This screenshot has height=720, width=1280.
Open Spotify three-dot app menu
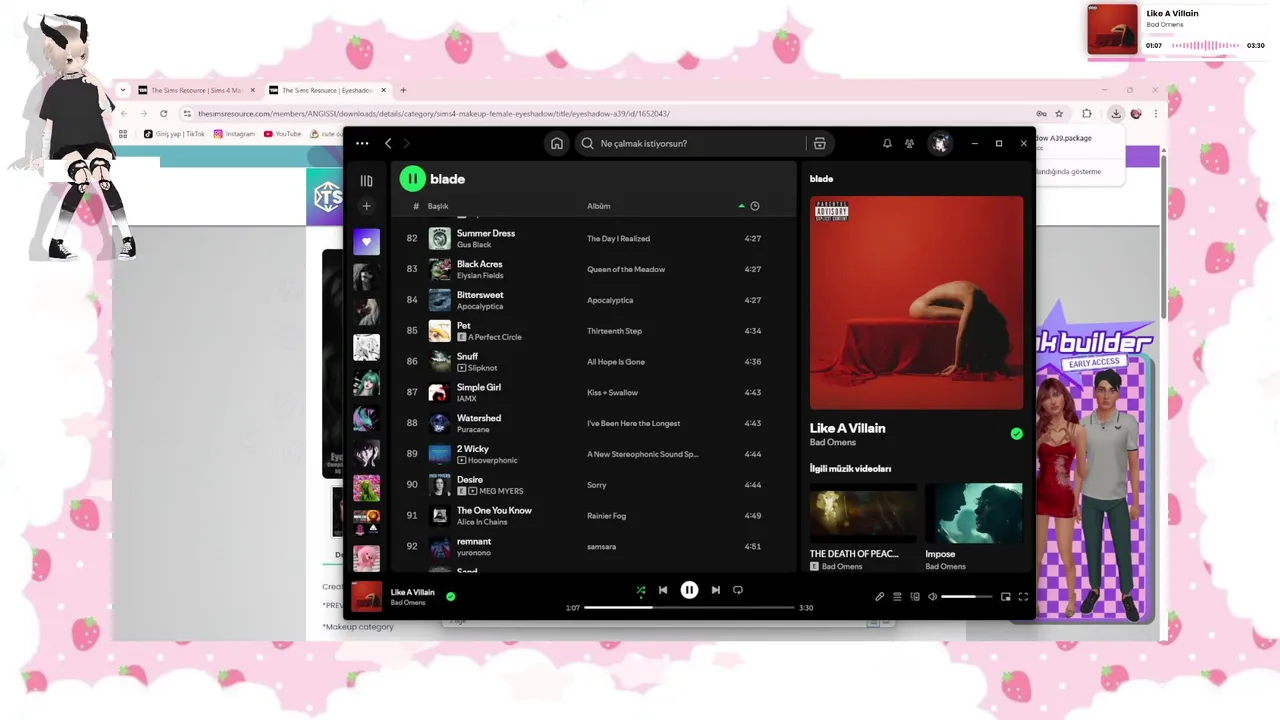[x=362, y=143]
